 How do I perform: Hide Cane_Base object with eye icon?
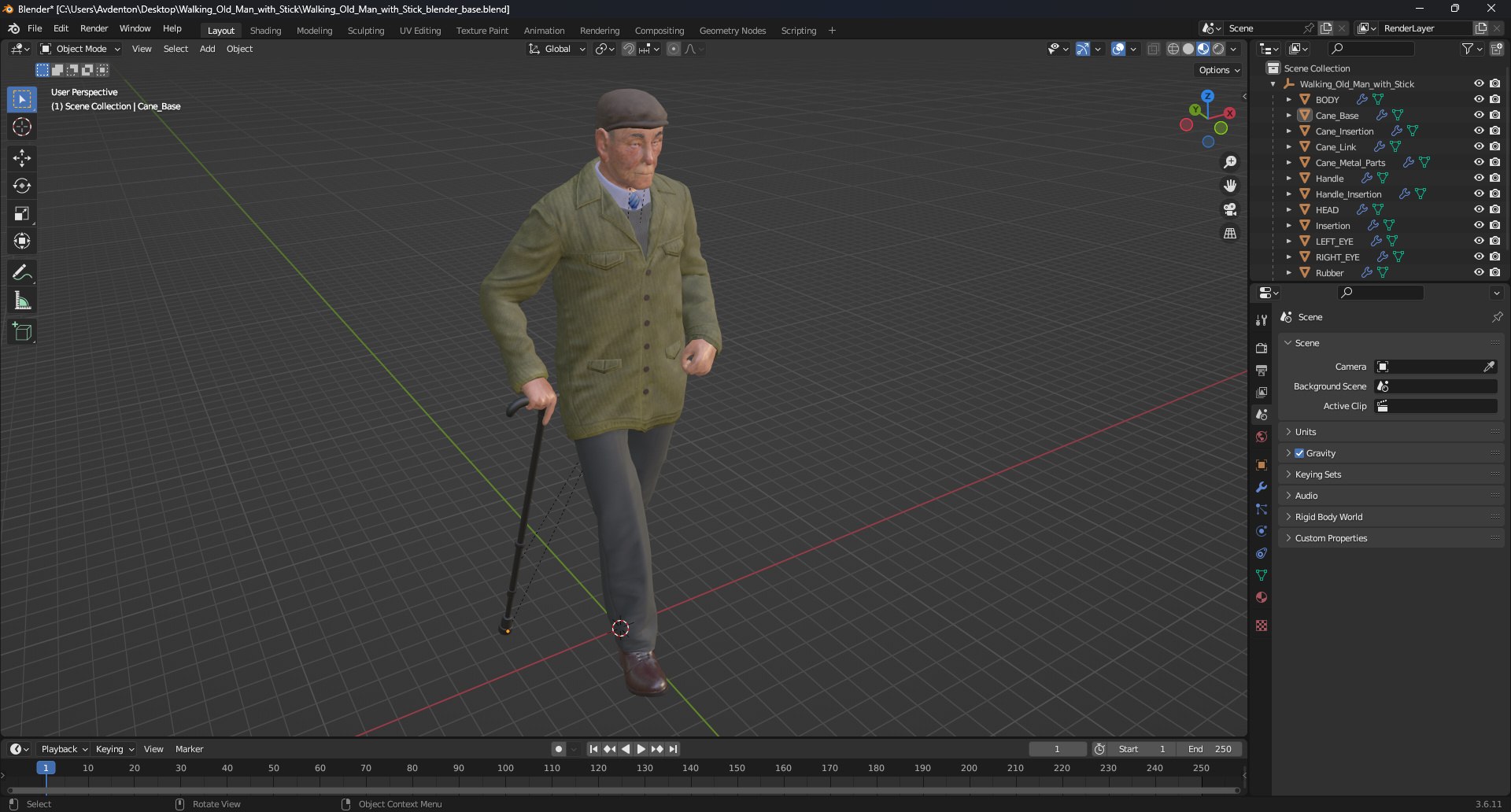(1479, 116)
